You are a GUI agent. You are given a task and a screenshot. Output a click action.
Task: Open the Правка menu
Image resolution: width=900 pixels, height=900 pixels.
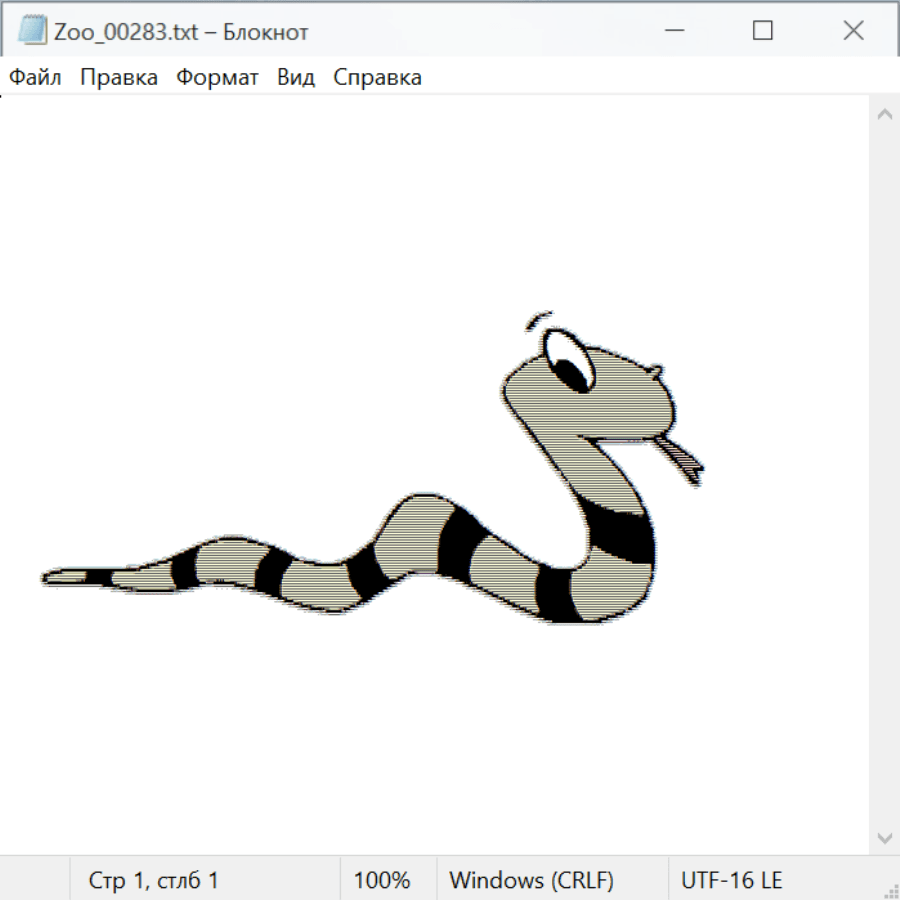pos(119,78)
